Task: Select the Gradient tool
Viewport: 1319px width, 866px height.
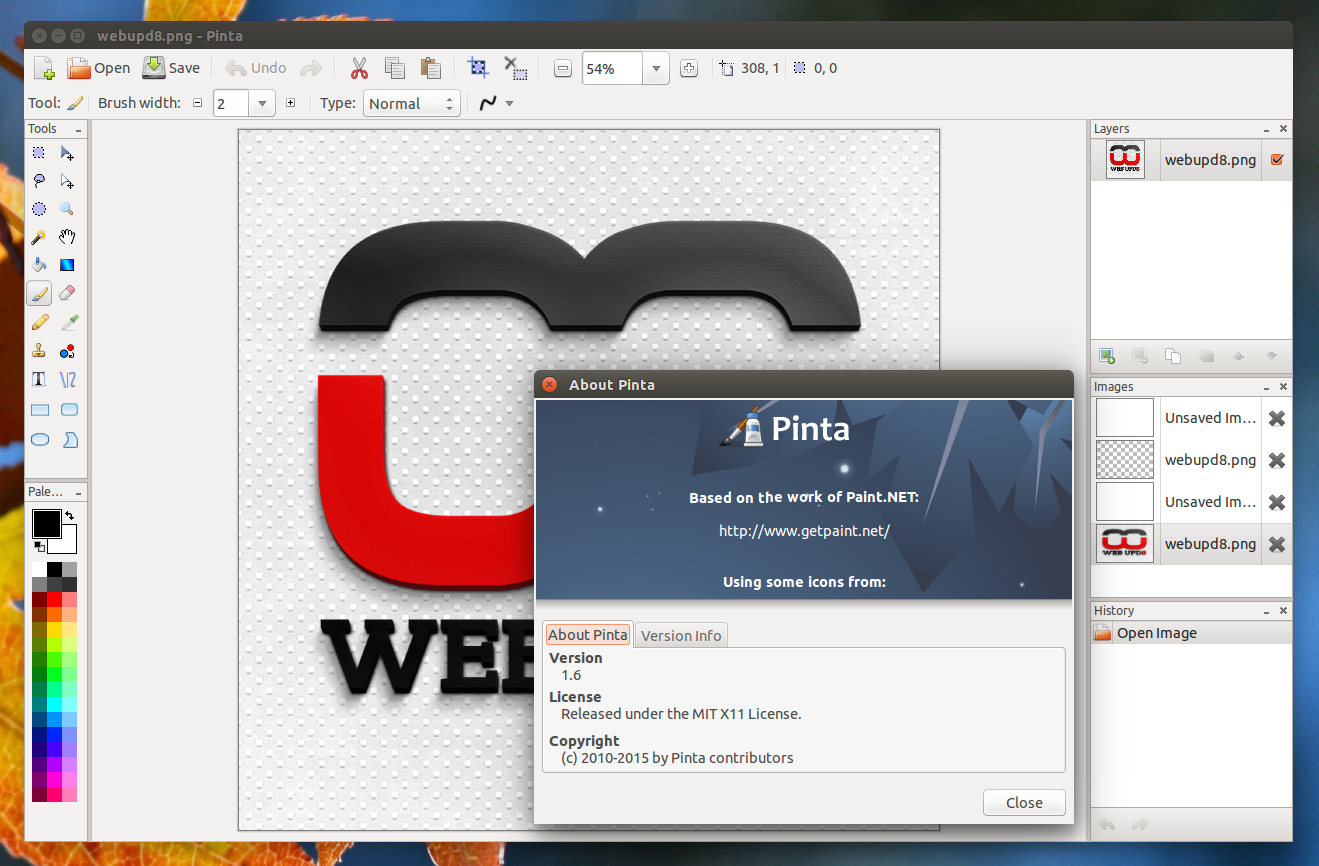Action: tap(67, 265)
